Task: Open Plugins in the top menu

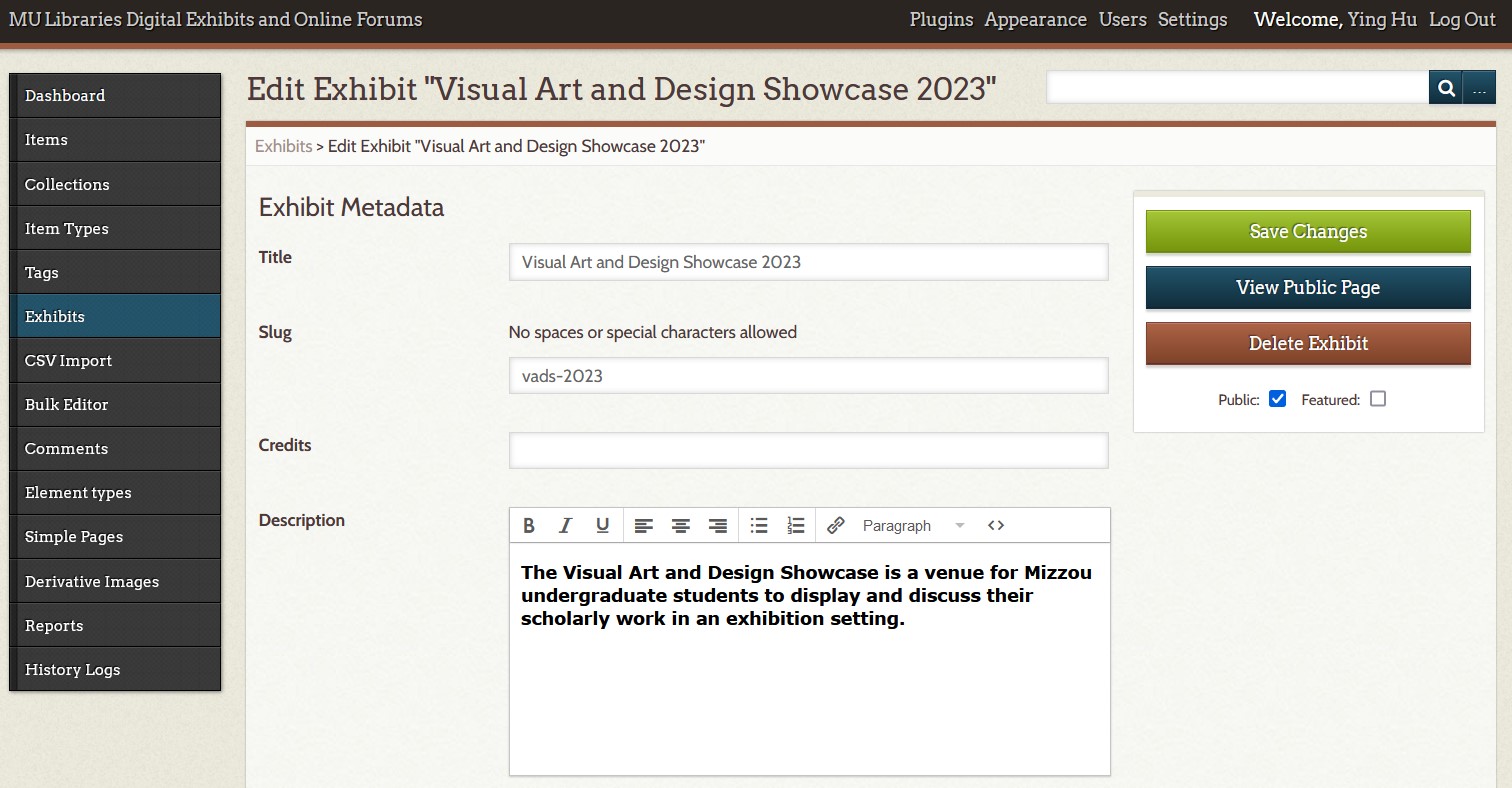Action: (x=941, y=20)
